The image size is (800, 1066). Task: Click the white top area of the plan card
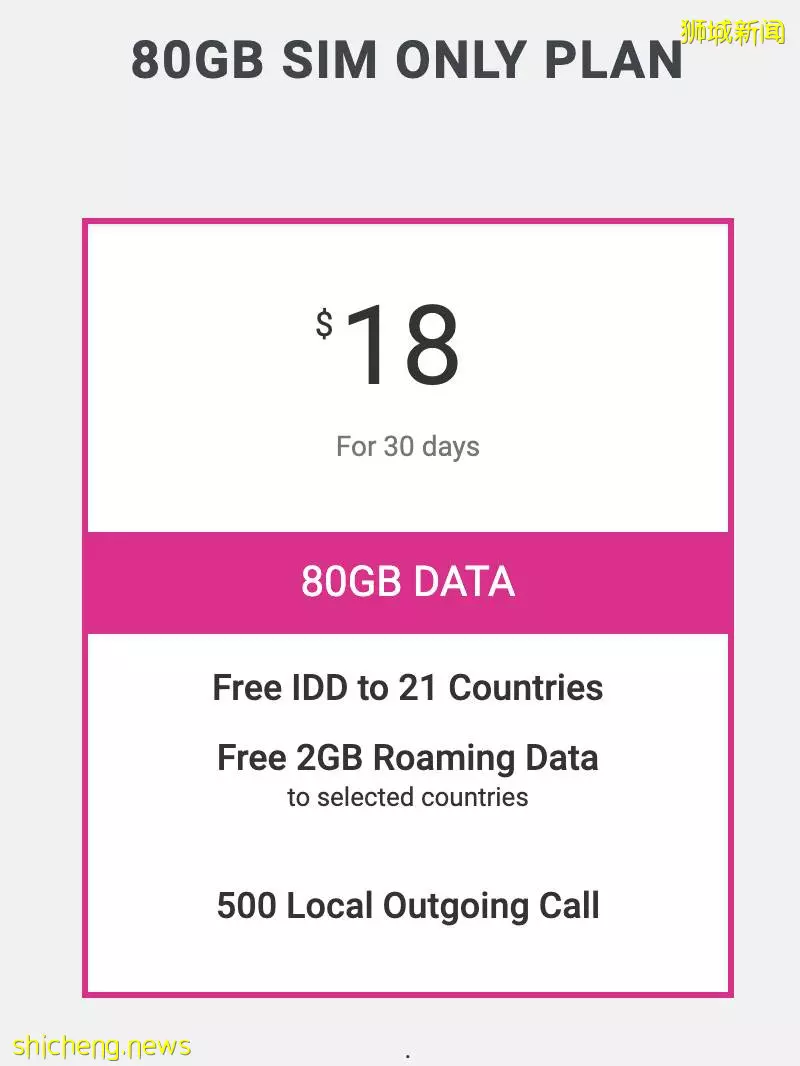tap(408, 378)
